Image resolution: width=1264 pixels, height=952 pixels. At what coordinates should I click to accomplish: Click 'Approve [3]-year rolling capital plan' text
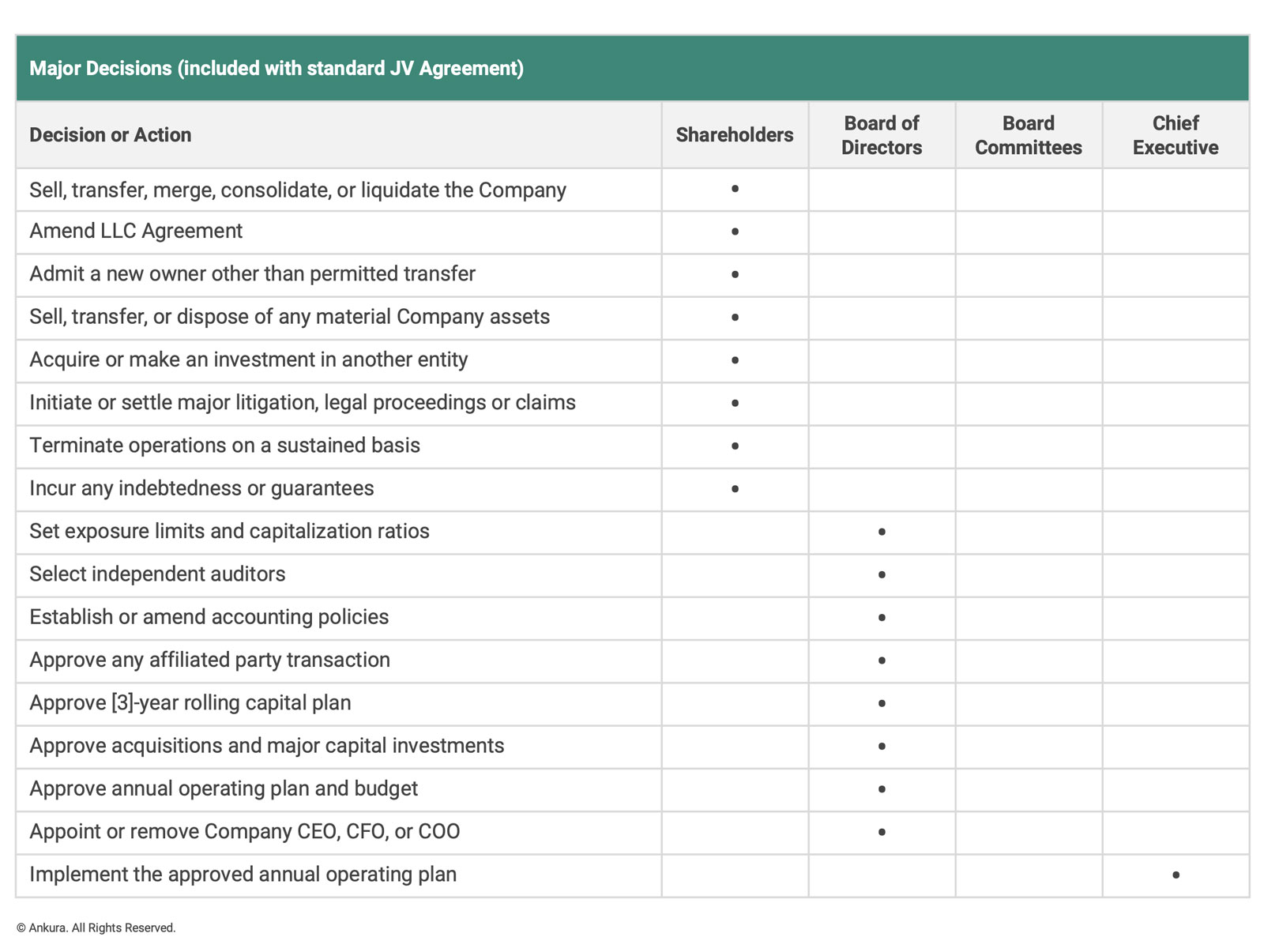pyautogui.click(x=190, y=703)
